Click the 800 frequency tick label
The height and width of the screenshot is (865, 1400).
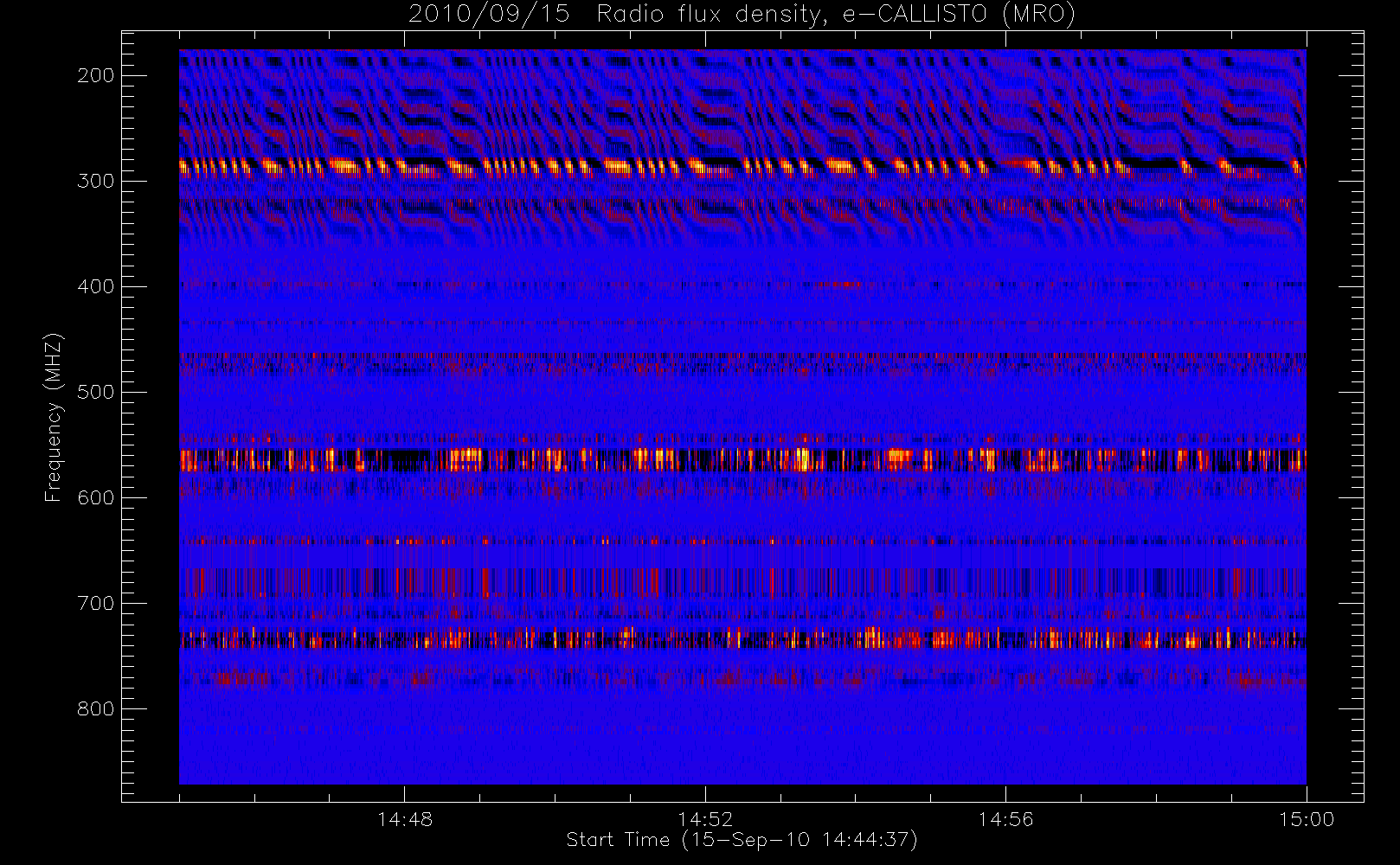point(95,708)
